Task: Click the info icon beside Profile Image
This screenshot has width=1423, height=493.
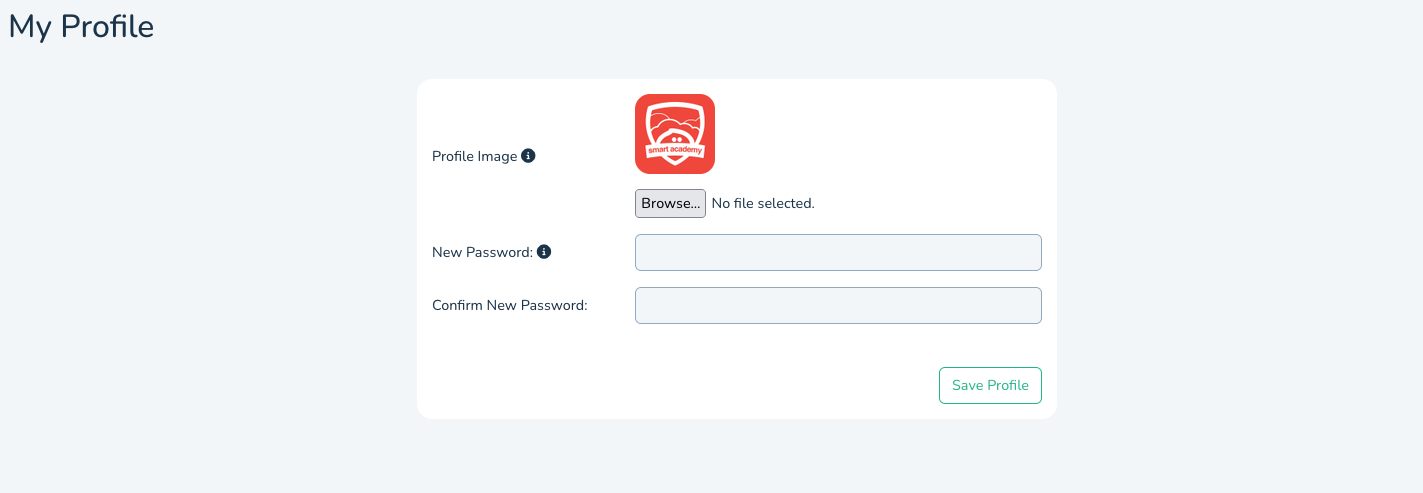Action: (529, 156)
